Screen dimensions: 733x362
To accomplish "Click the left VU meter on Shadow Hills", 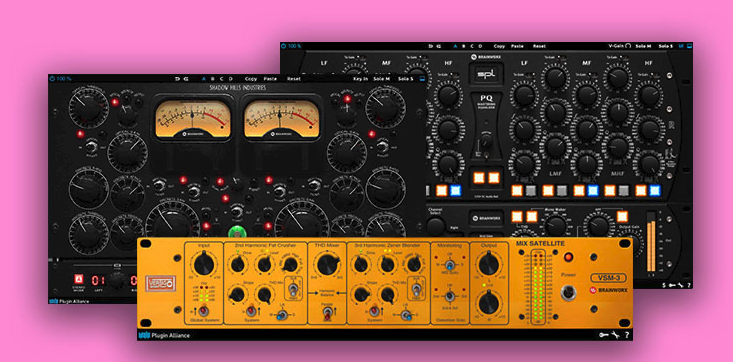I will click(193, 119).
